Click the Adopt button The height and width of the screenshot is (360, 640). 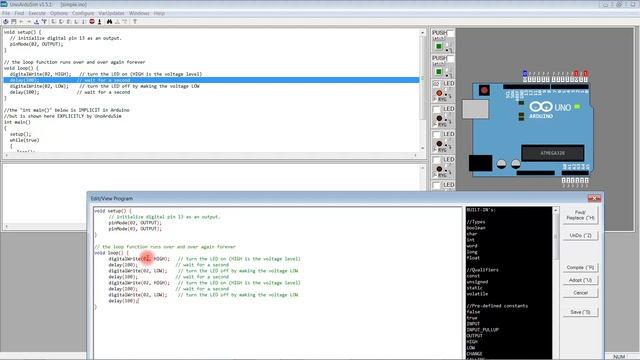(580, 280)
